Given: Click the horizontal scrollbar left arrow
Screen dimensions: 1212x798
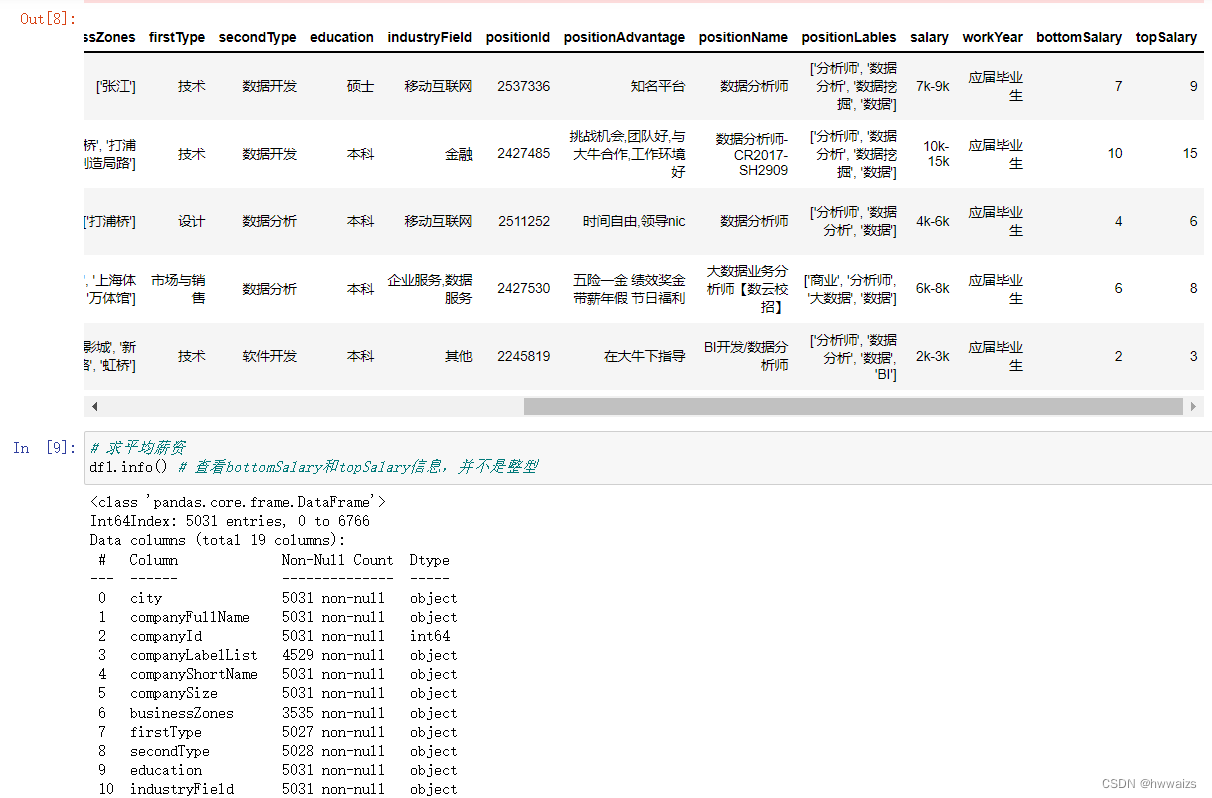Looking at the screenshot, I should [95, 407].
